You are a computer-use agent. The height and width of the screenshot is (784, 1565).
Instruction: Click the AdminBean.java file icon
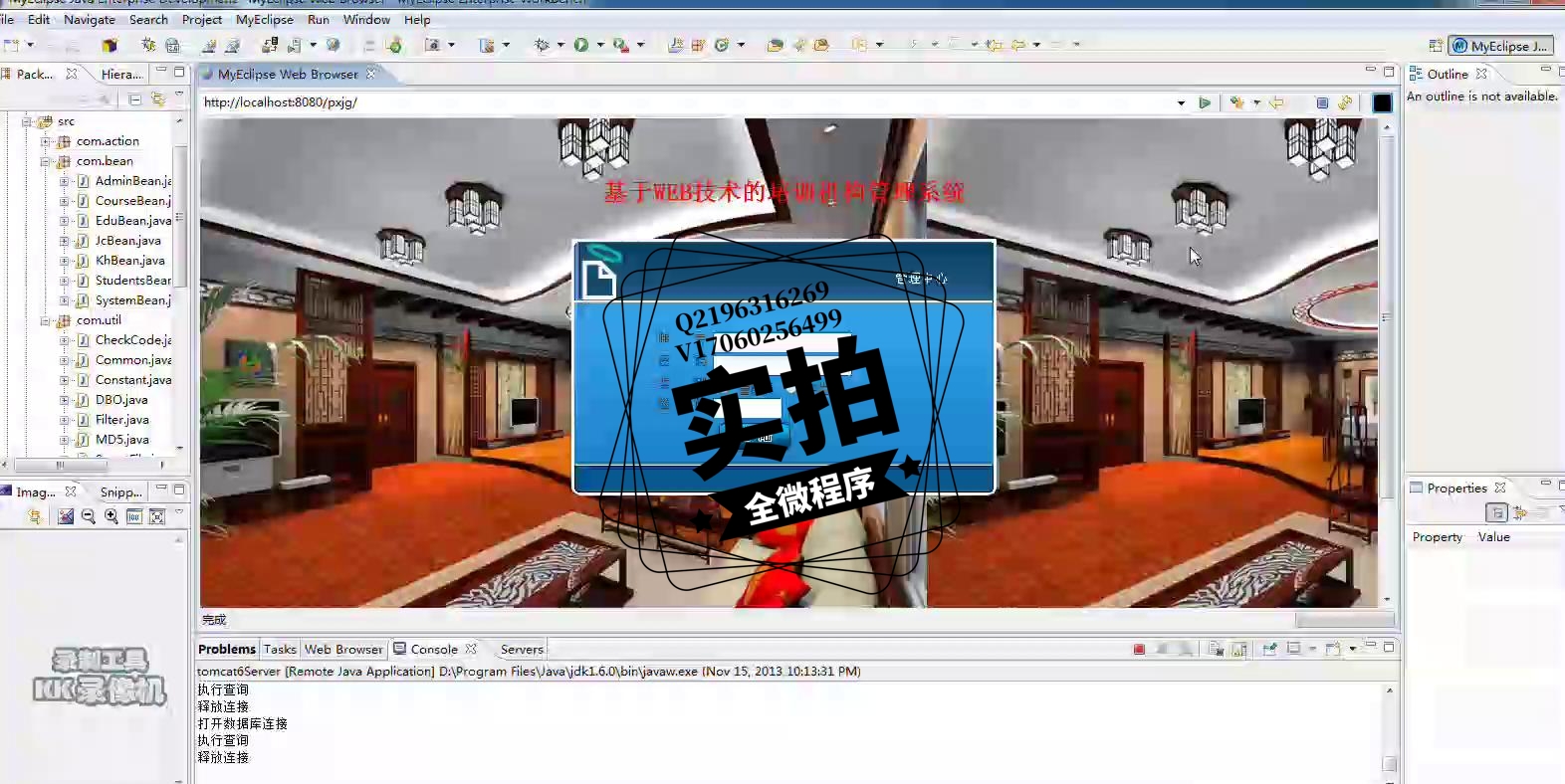(84, 181)
